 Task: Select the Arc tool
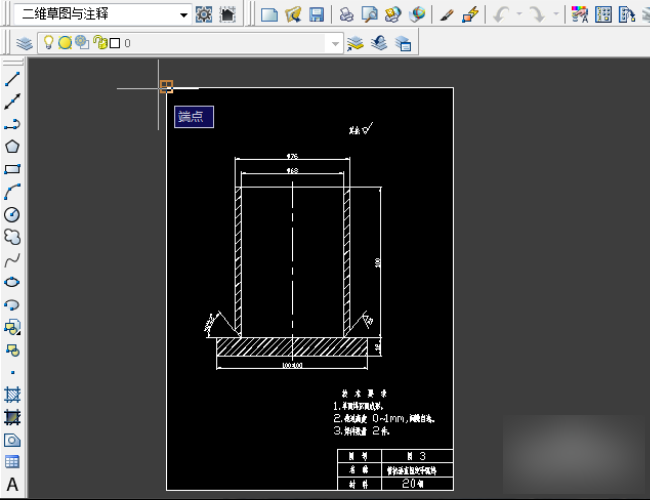click(x=12, y=192)
